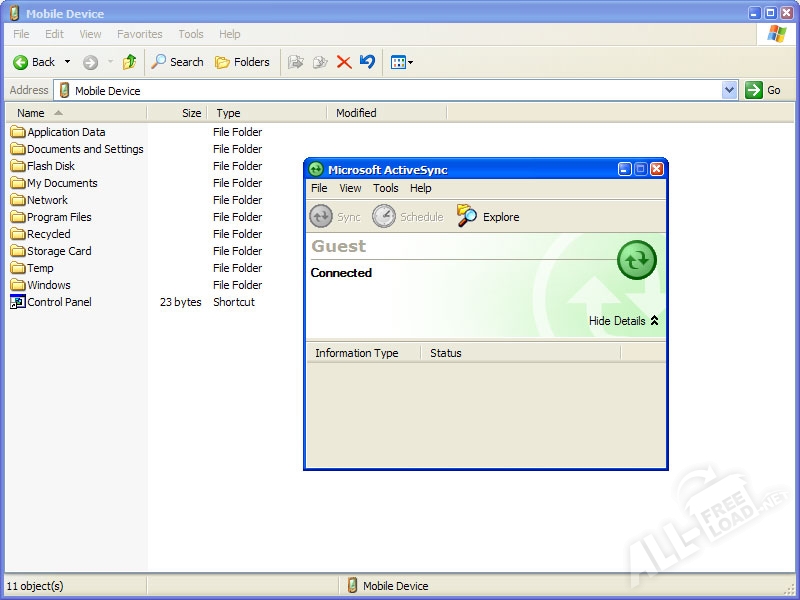Click the Address field showing Mobile Device
Screen dimensions: 800x600
pos(390,90)
